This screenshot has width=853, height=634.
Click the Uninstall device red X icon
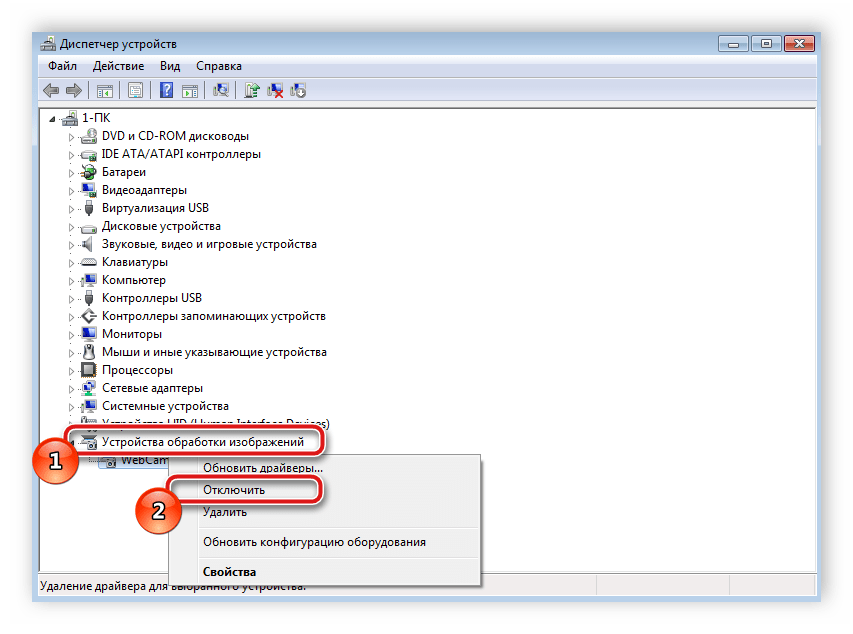coord(275,90)
